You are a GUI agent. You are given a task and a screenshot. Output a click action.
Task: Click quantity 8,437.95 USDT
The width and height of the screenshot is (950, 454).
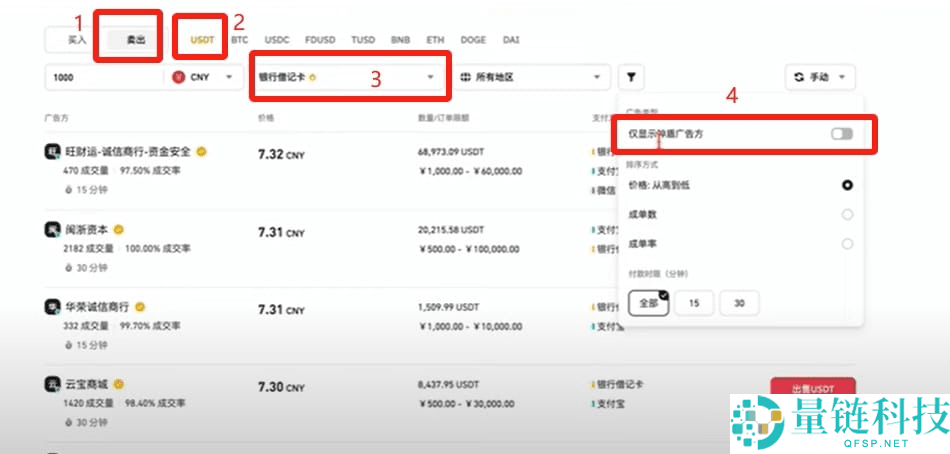(448, 384)
